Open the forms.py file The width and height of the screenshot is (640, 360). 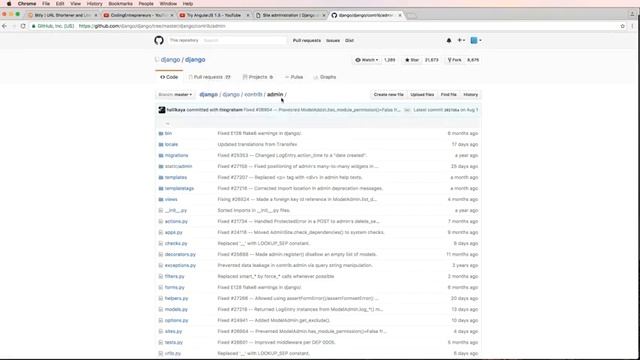point(175,288)
